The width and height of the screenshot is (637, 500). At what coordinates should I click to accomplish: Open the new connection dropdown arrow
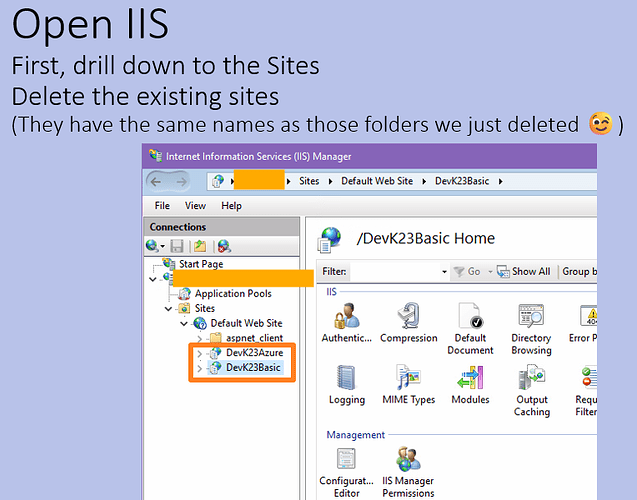[162, 246]
